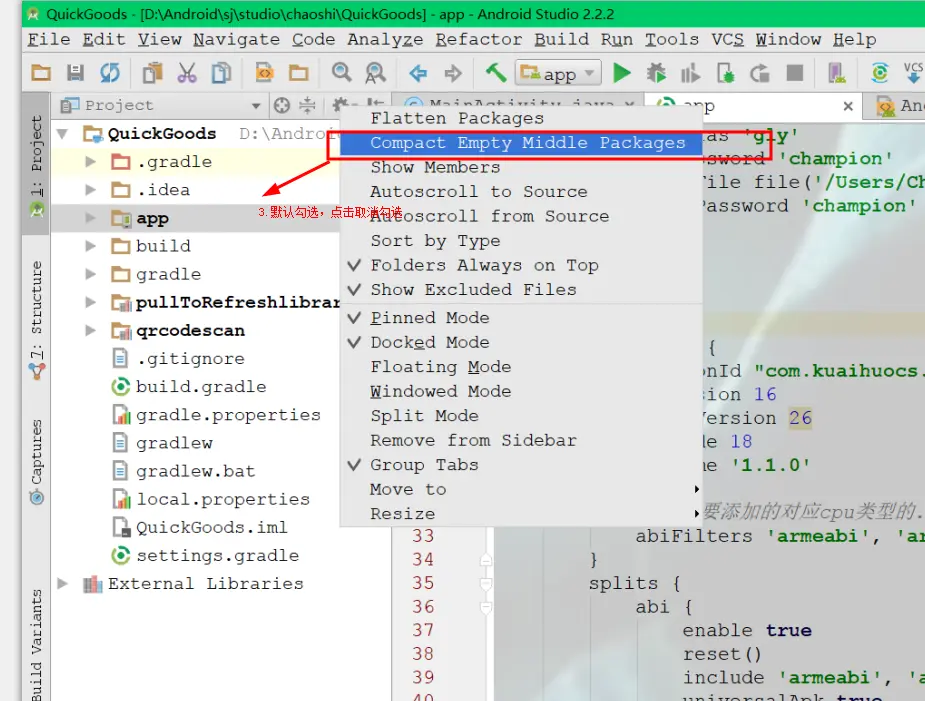Click the Paste clipboard icon
Screen dimensions: 925x701
pyautogui.click(x=152, y=73)
